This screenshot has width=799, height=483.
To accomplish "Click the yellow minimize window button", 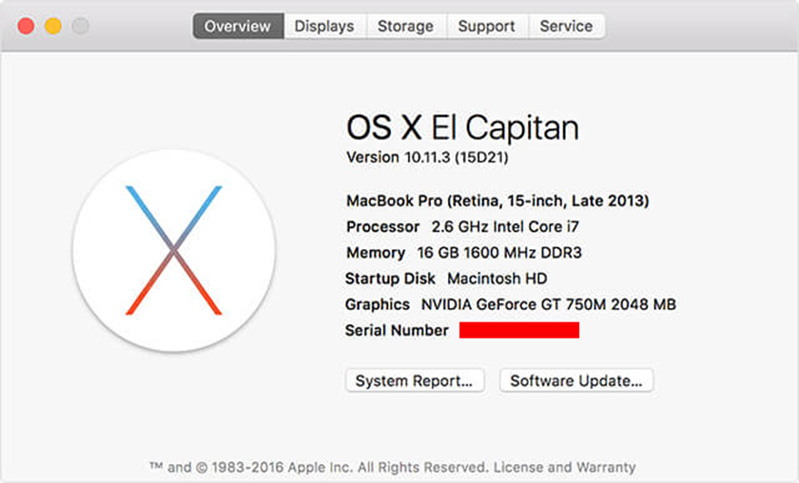I will pyautogui.click(x=53, y=26).
